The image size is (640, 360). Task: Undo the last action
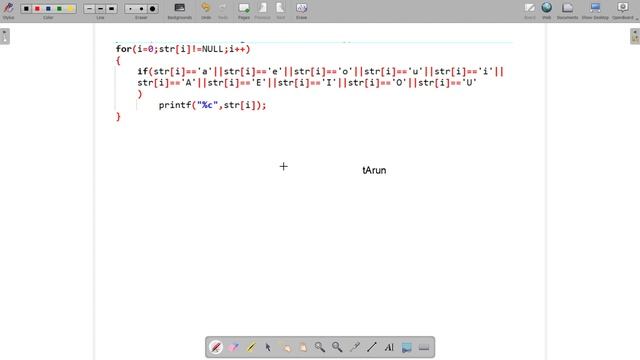point(206,10)
